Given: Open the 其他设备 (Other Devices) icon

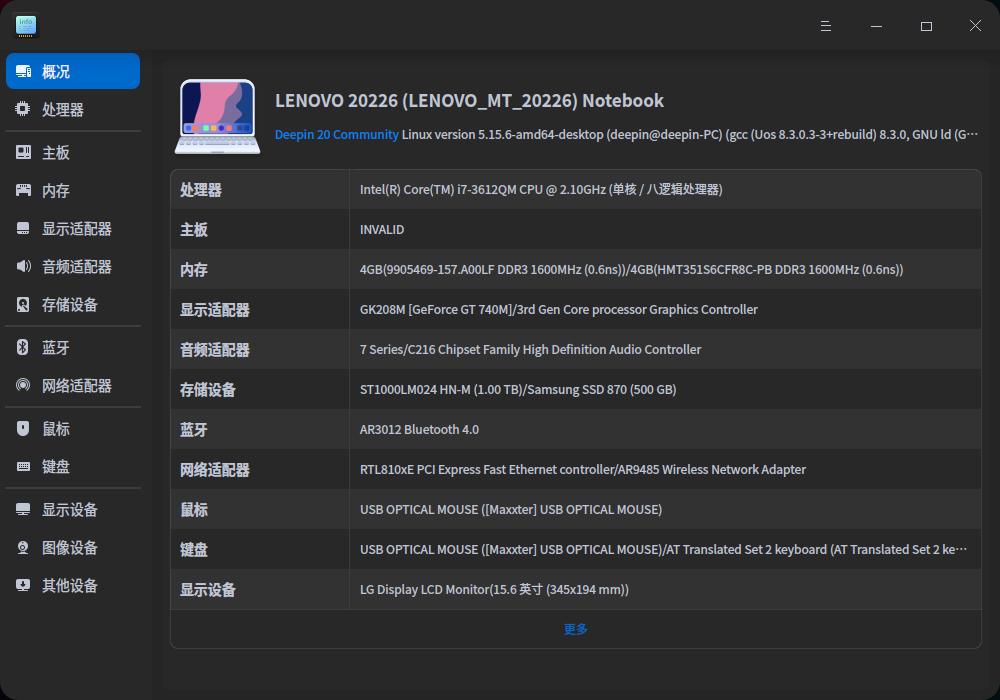Looking at the screenshot, I should tap(22, 585).
